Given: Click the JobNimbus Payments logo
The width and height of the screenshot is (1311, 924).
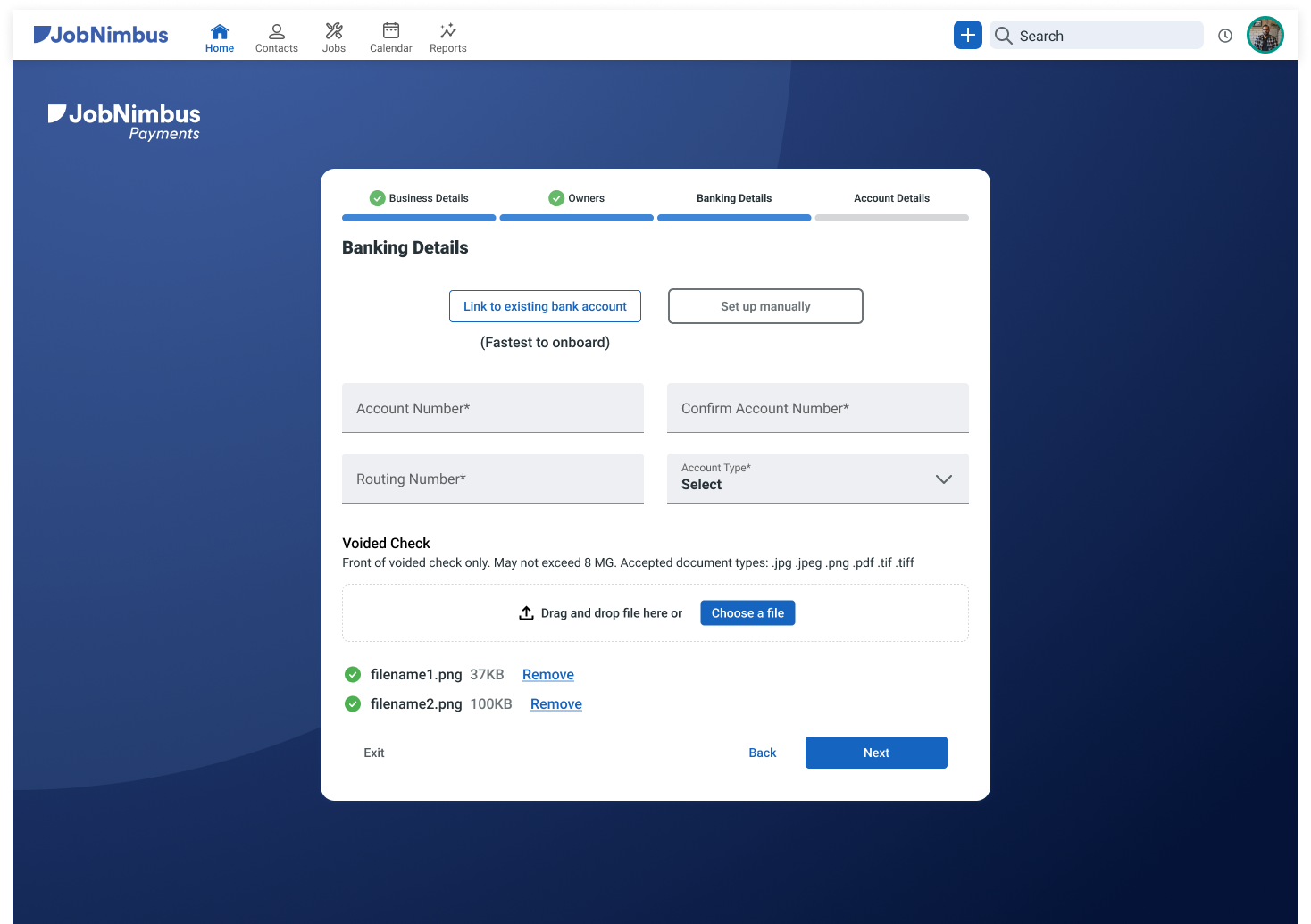Looking at the screenshot, I should pyautogui.click(x=124, y=122).
